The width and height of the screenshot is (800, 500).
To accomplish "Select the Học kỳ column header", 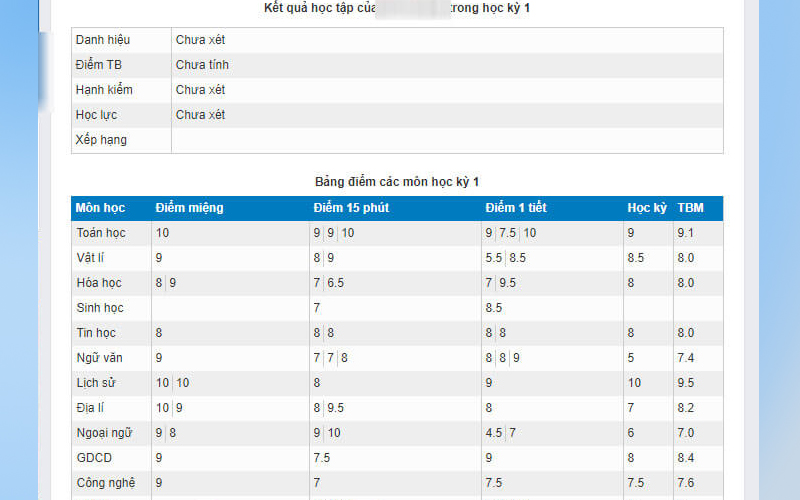I will (647, 208).
